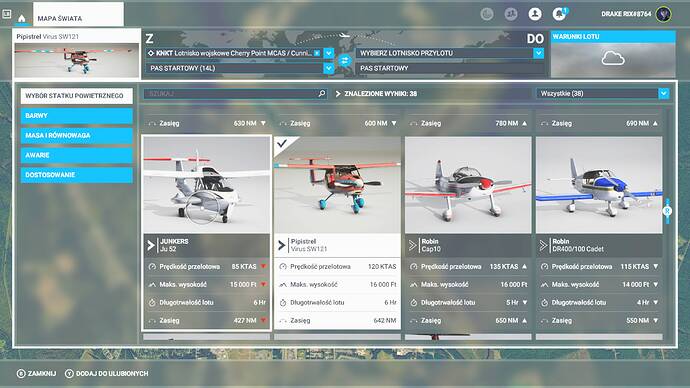This screenshot has width=690, height=388.
Task: Click the diamond marker icon before KNKT
Action: (x=151, y=53)
